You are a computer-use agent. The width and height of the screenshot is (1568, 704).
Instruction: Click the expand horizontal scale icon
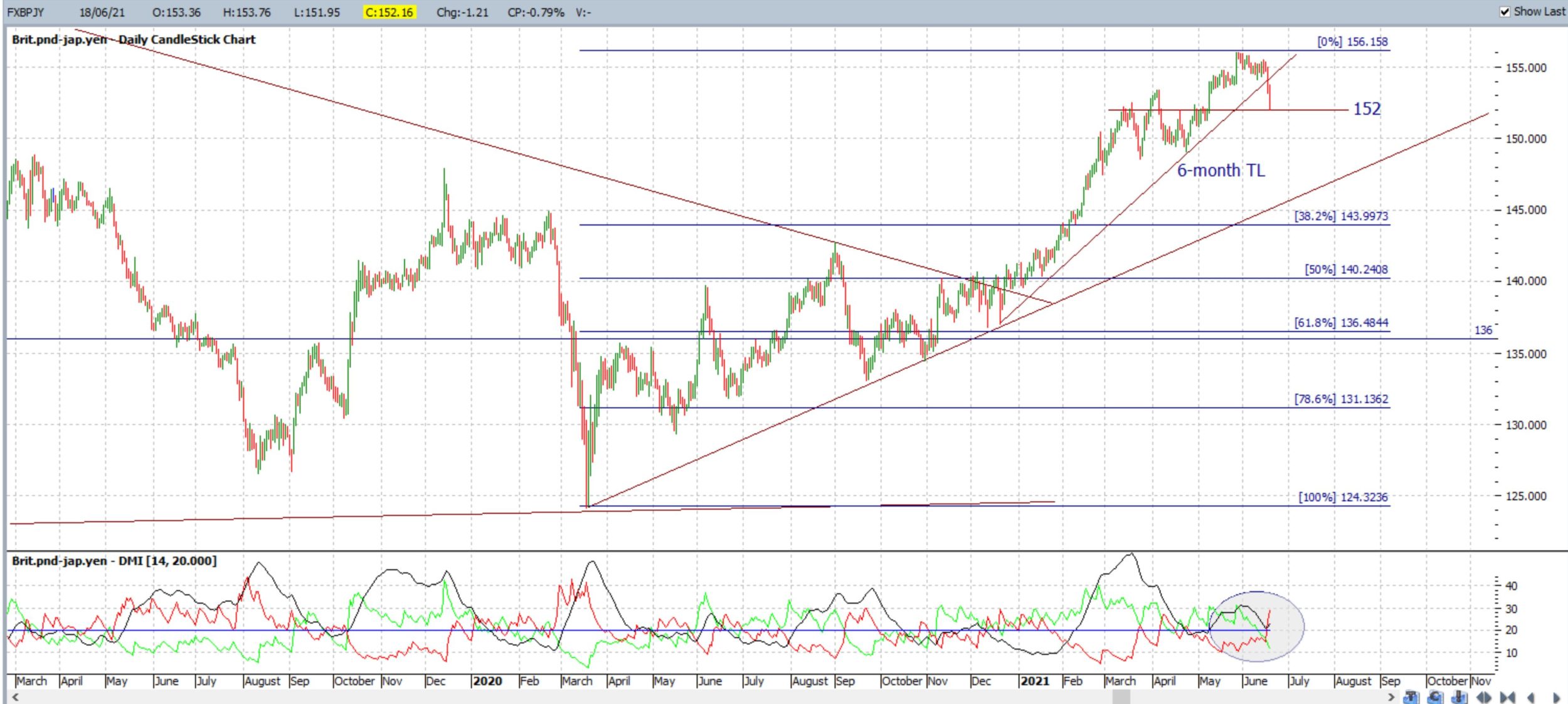click(1483, 697)
